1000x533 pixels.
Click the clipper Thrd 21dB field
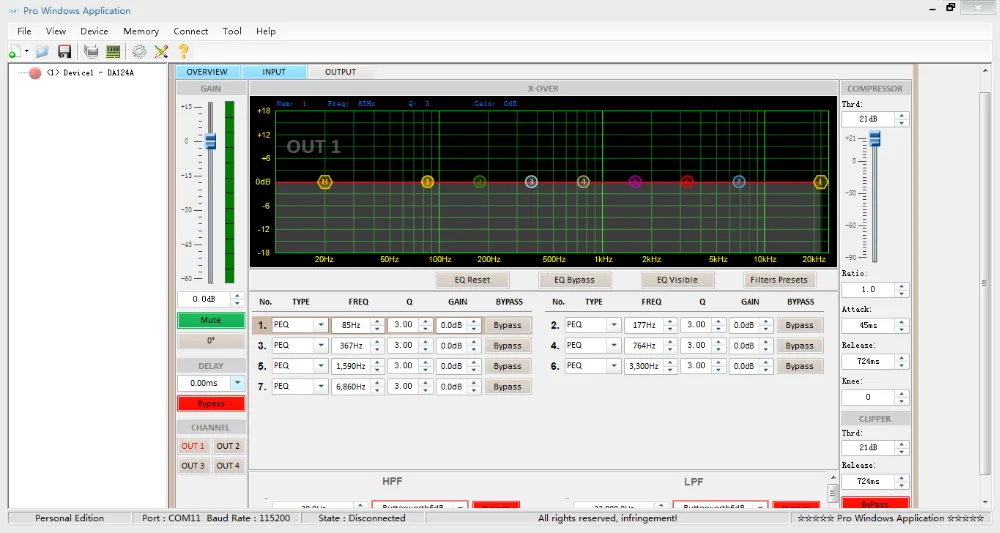pyautogui.click(x=869, y=448)
